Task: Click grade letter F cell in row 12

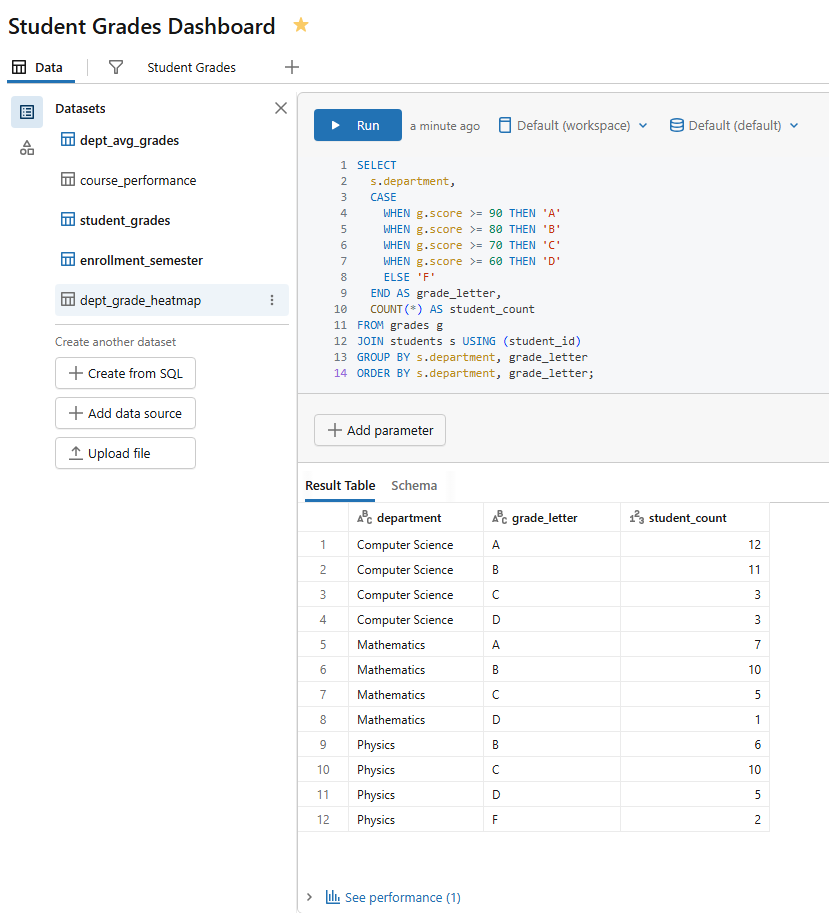Action: [x=551, y=819]
